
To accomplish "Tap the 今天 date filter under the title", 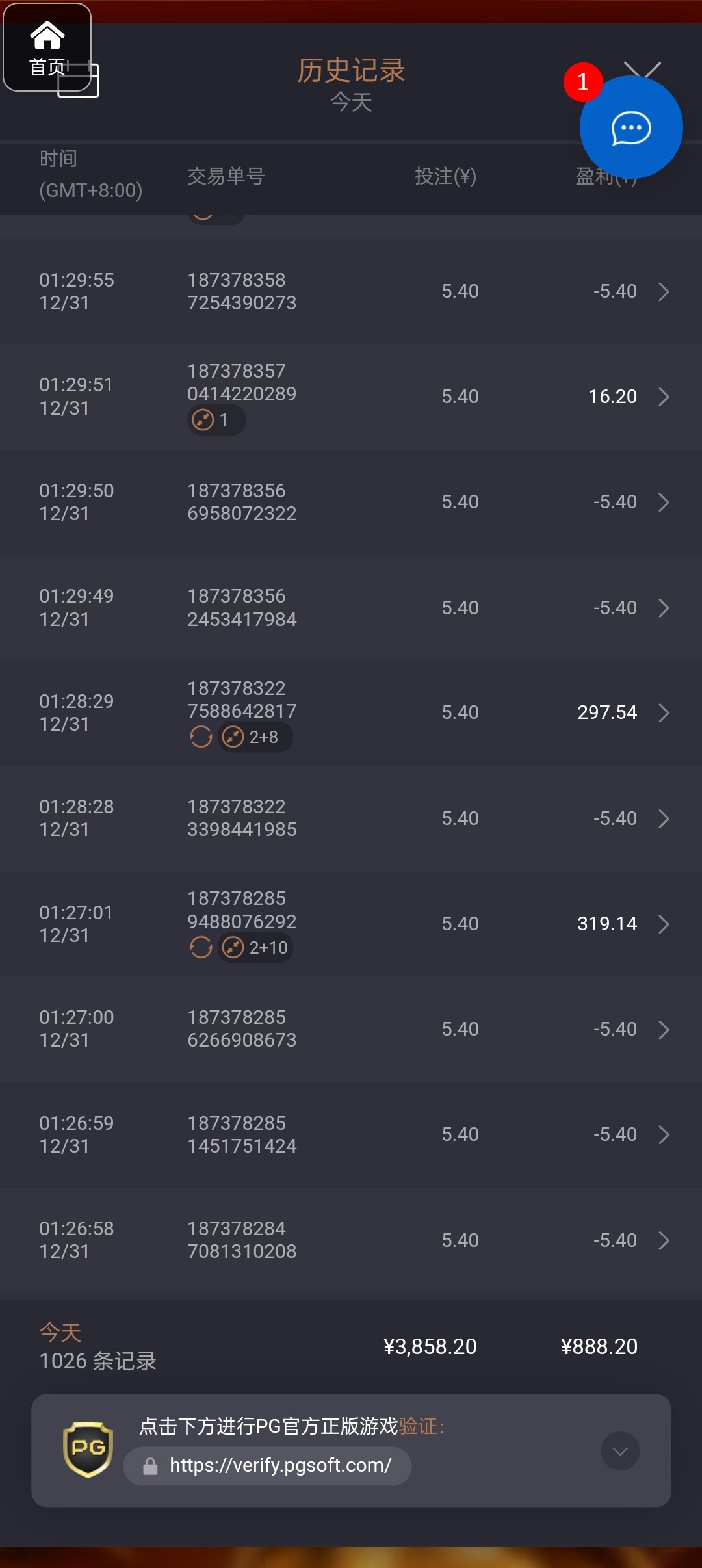I will (x=351, y=102).
